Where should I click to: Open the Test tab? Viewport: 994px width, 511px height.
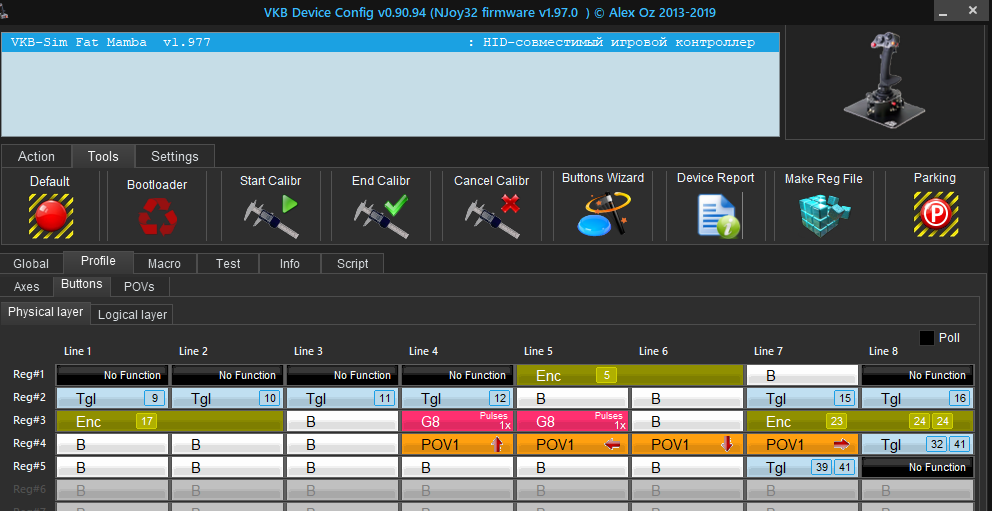click(228, 263)
